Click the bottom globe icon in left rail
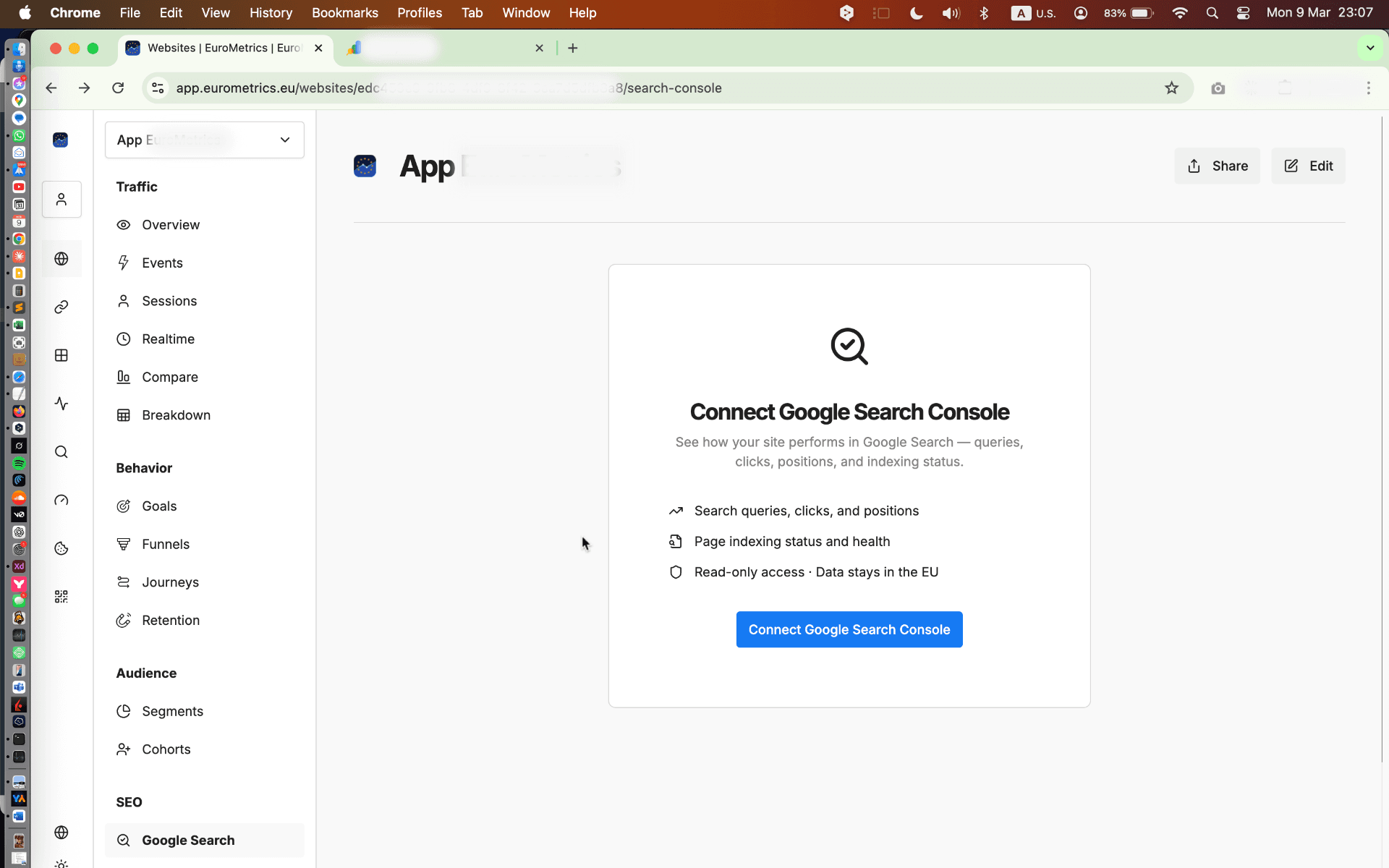This screenshot has width=1389, height=868. (61, 833)
